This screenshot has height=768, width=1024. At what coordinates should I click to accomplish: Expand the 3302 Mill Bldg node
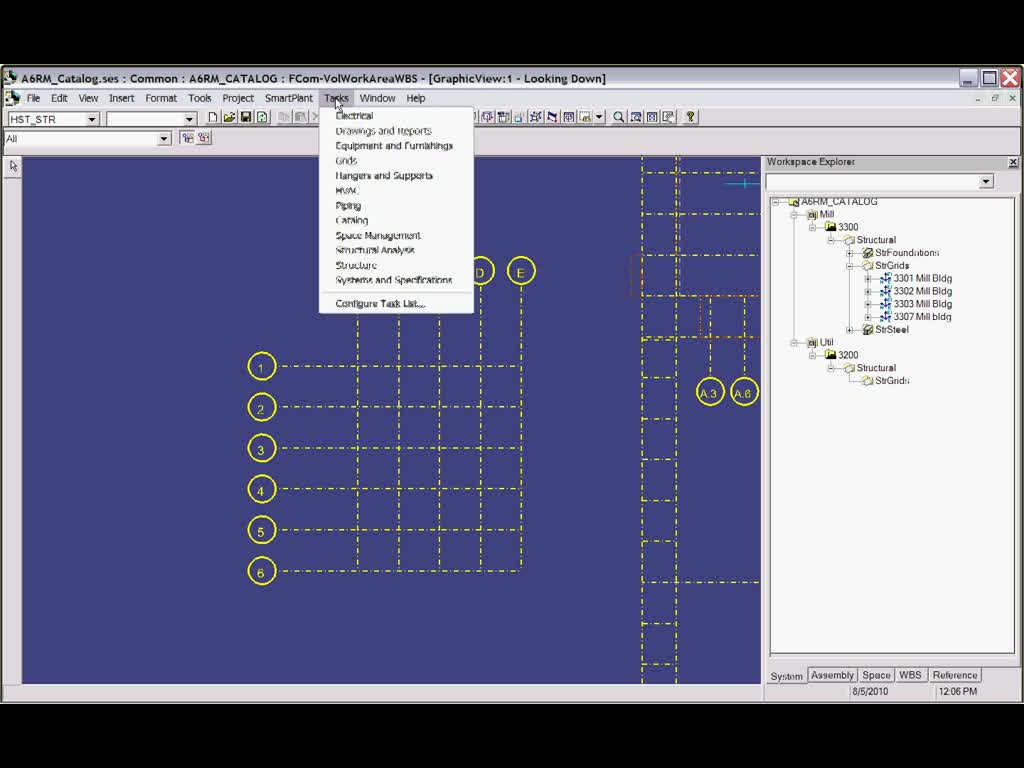pos(868,291)
